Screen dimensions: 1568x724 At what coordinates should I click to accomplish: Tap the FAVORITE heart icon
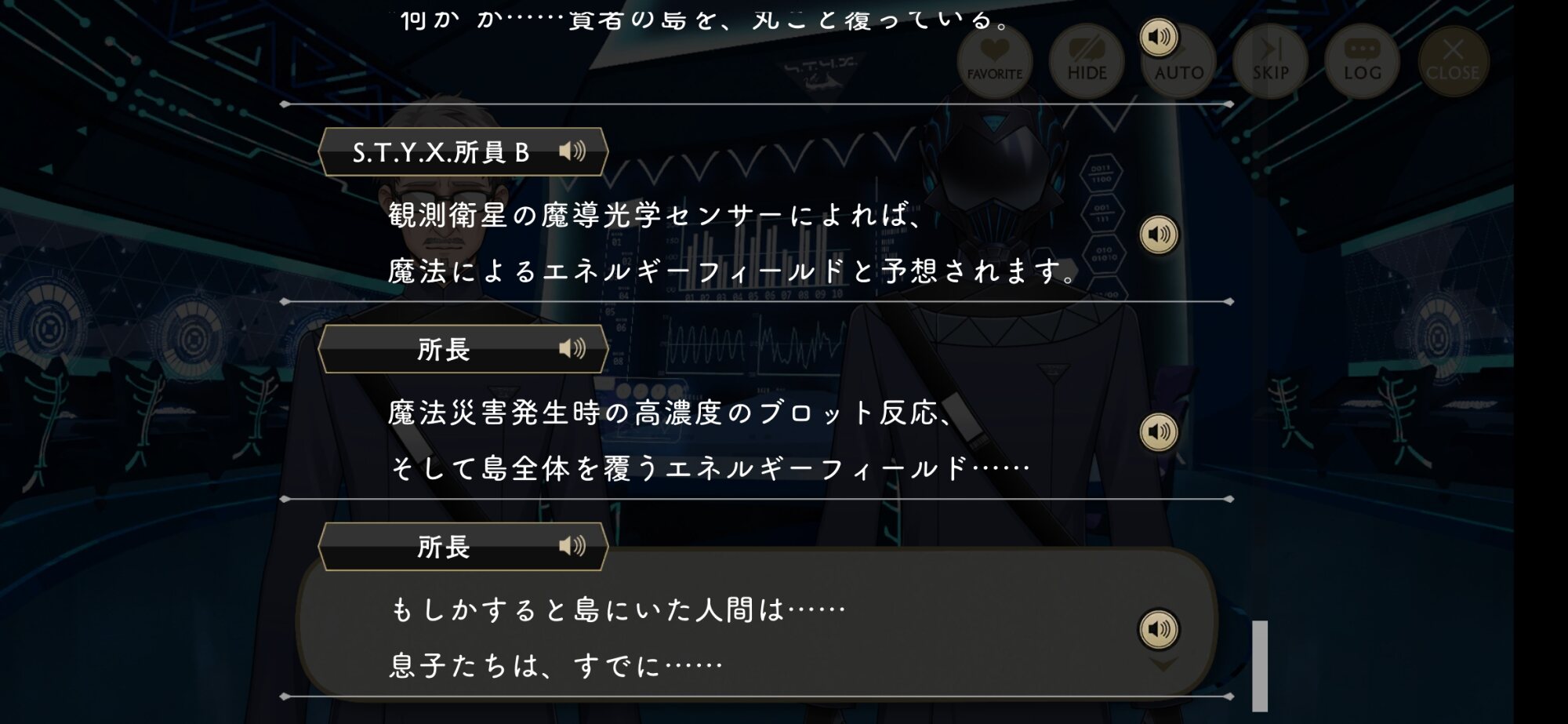click(x=995, y=61)
